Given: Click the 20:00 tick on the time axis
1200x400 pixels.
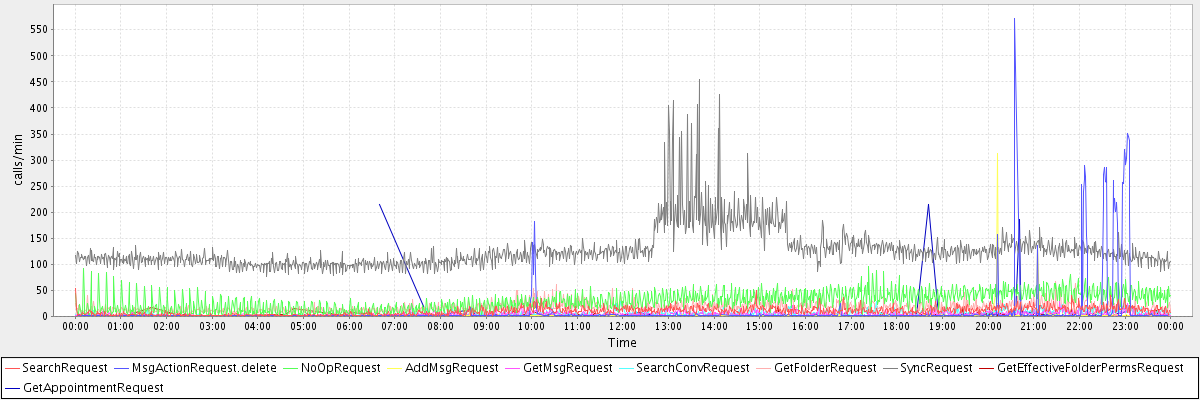Looking at the screenshot, I should coord(987,326).
